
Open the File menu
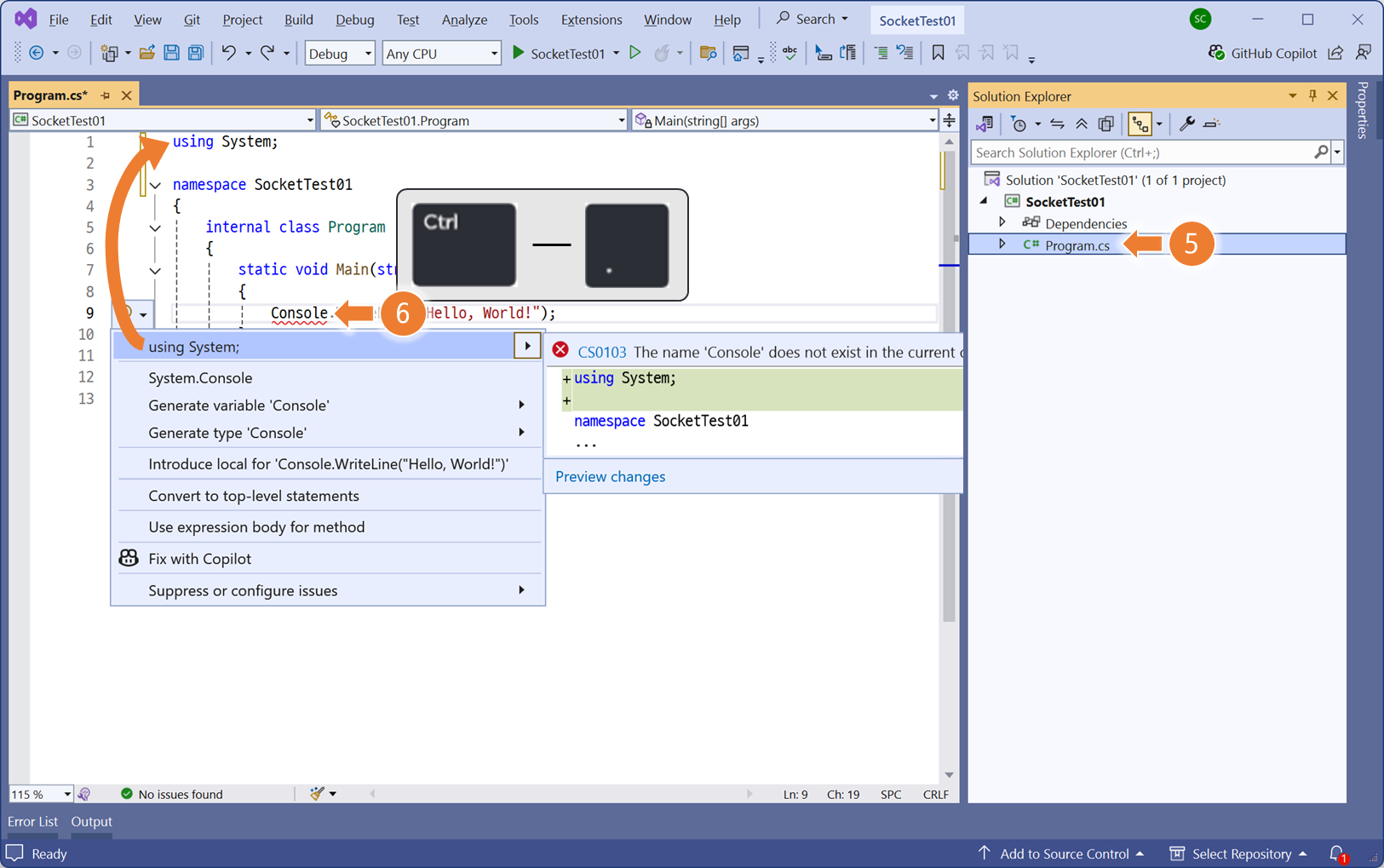(x=59, y=19)
